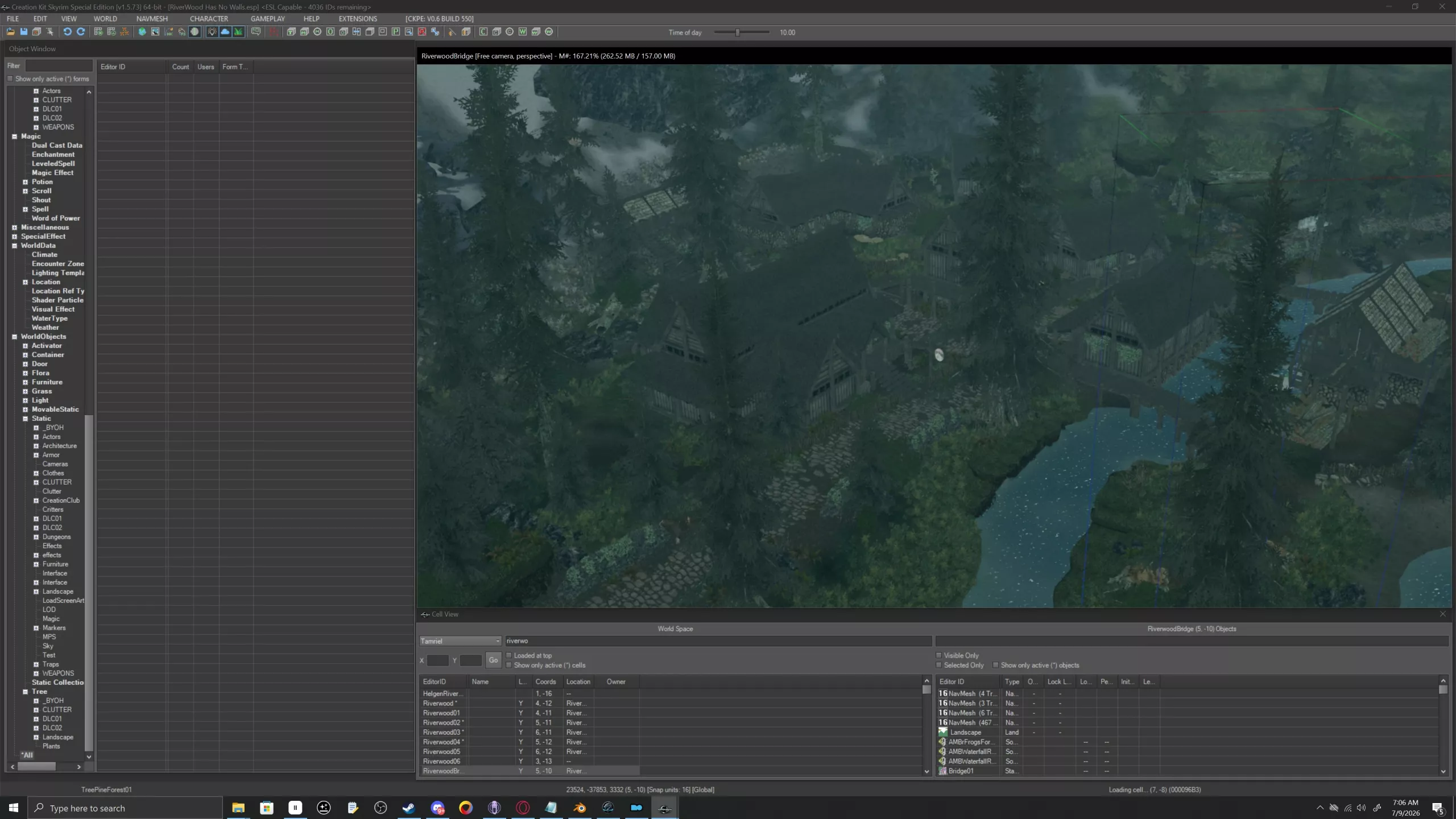Open the WORLD menu
The width and height of the screenshot is (1456, 819).
pos(105,19)
